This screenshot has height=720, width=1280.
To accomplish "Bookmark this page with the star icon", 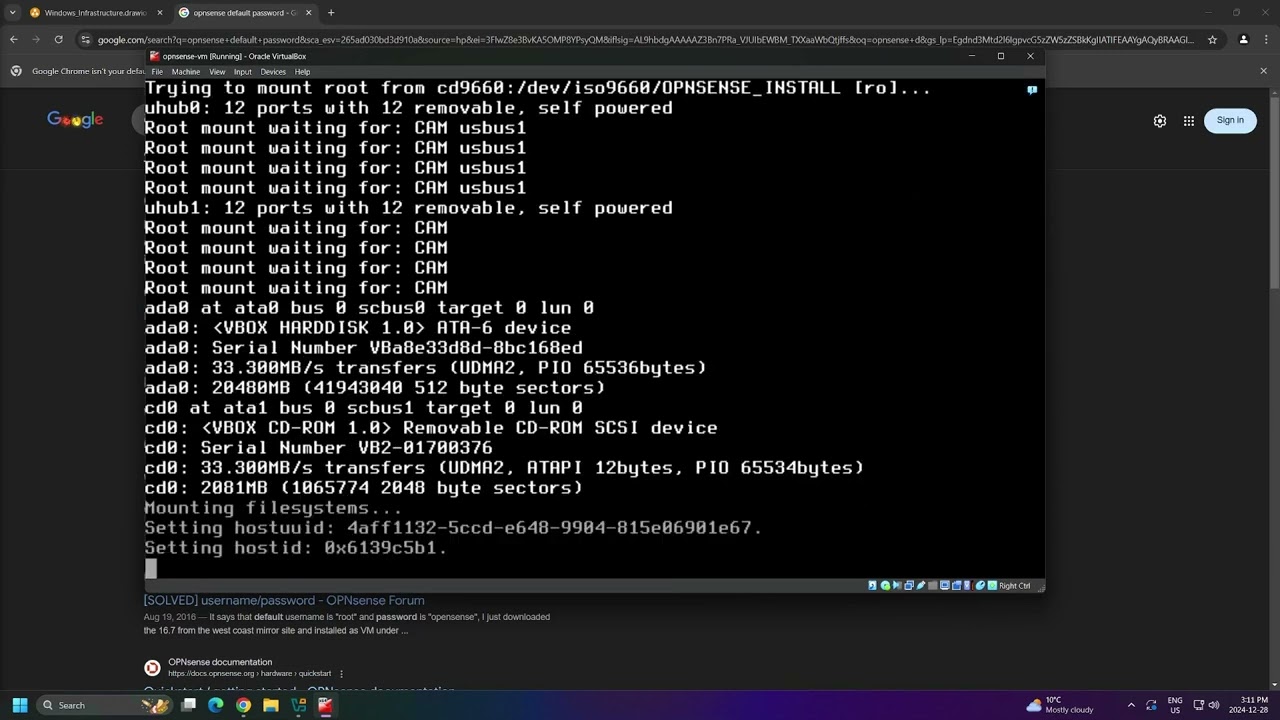I will pyautogui.click(x=1212, y=40).
